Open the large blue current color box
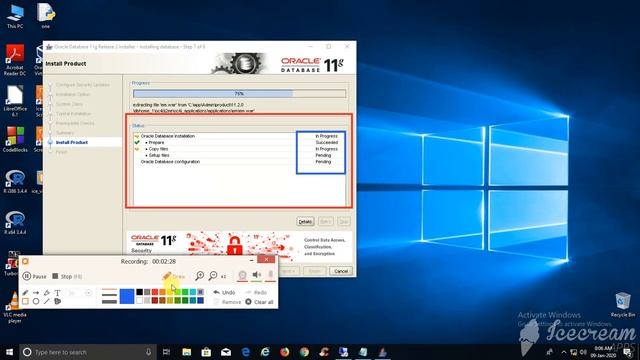640x360 pixels. [127, 296]
